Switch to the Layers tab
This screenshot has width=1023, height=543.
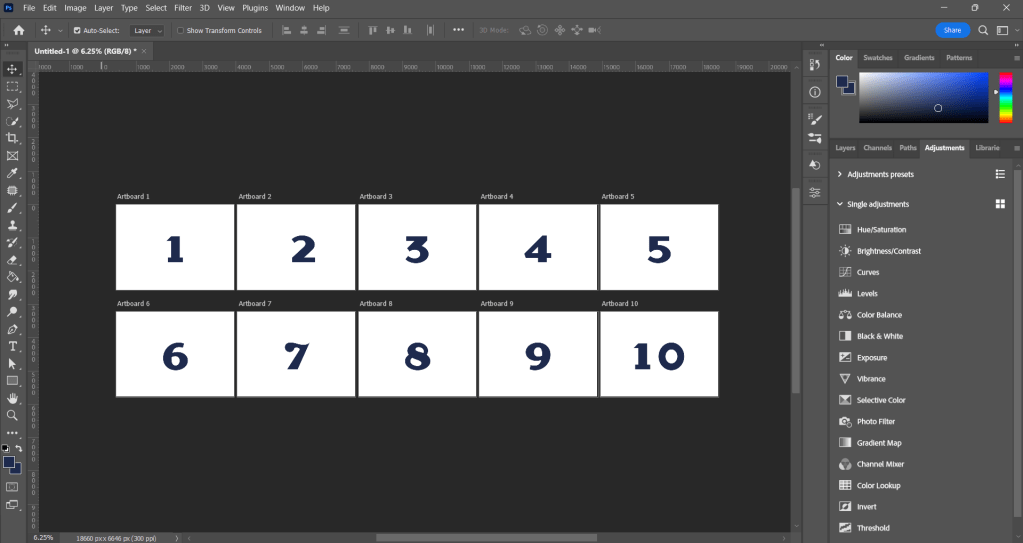845,148
